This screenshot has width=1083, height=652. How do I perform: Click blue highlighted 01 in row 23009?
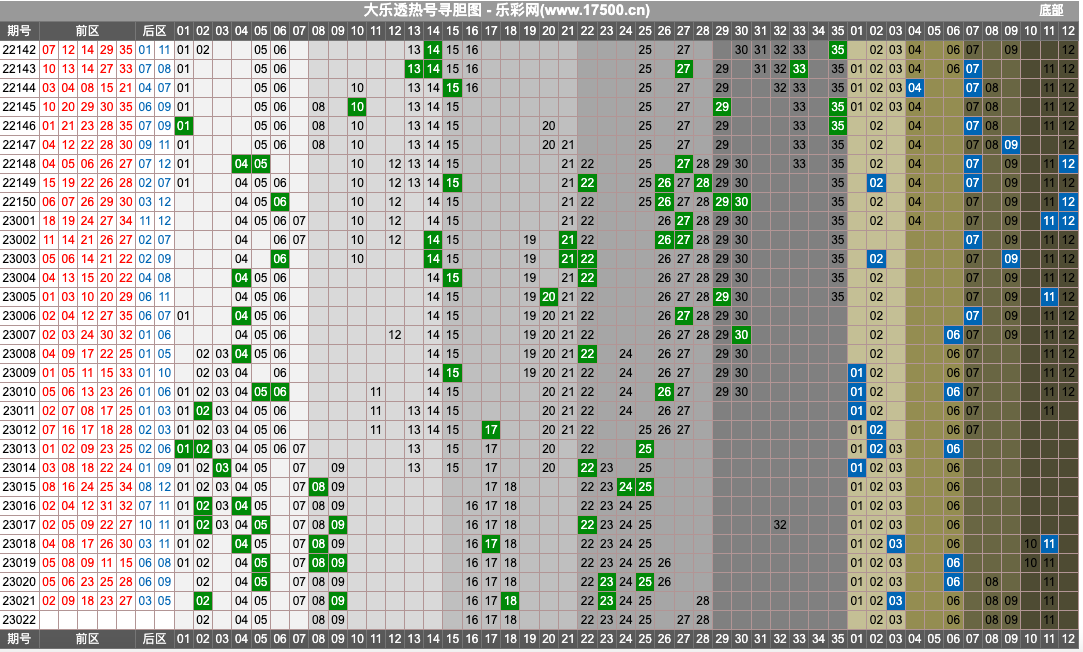(856, 373)
